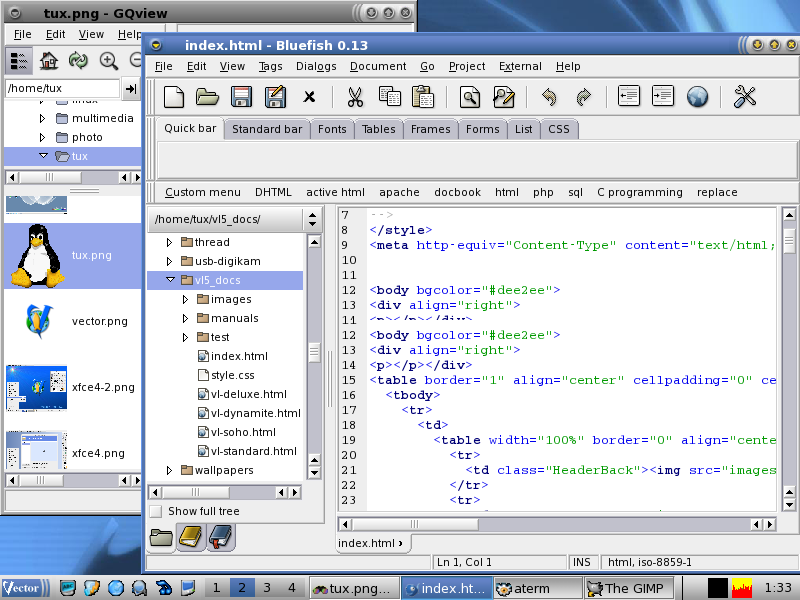Open the DHTML custom menu entry
The width and height of the screenshot is (800, 600).
[x=274, y=192]
